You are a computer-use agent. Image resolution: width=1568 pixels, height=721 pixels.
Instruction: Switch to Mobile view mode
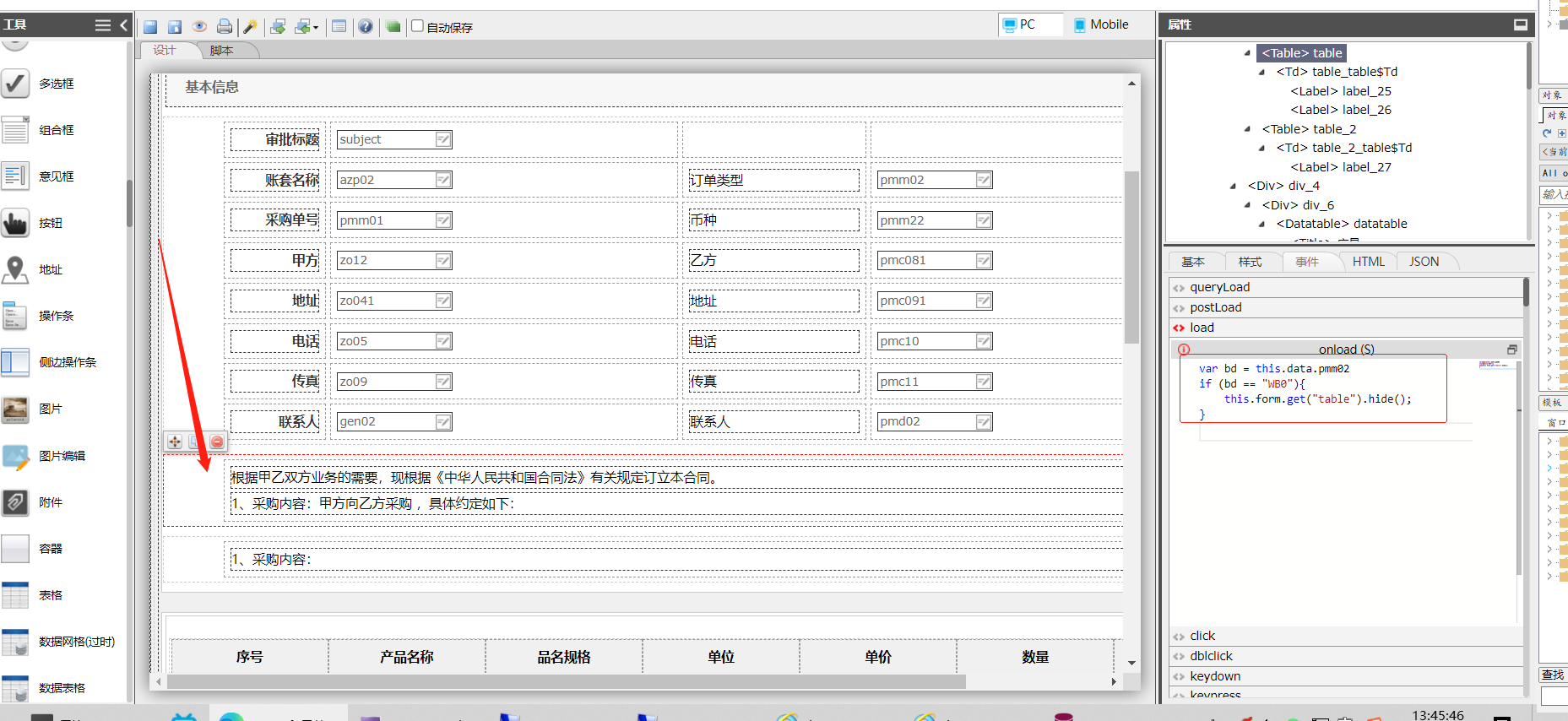(1101, 24)
